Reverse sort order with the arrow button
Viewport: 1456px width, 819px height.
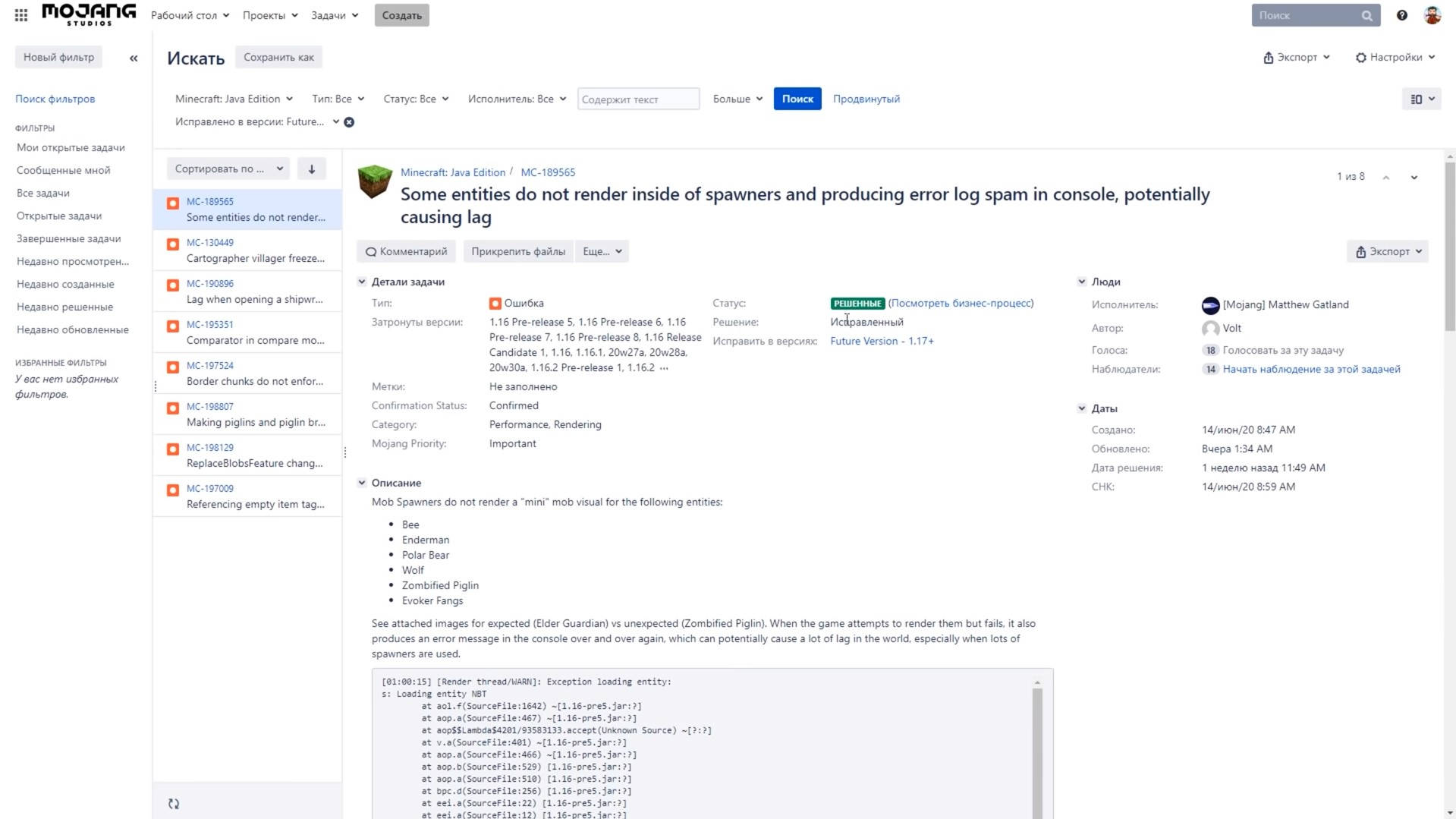[x=312, y=169]
